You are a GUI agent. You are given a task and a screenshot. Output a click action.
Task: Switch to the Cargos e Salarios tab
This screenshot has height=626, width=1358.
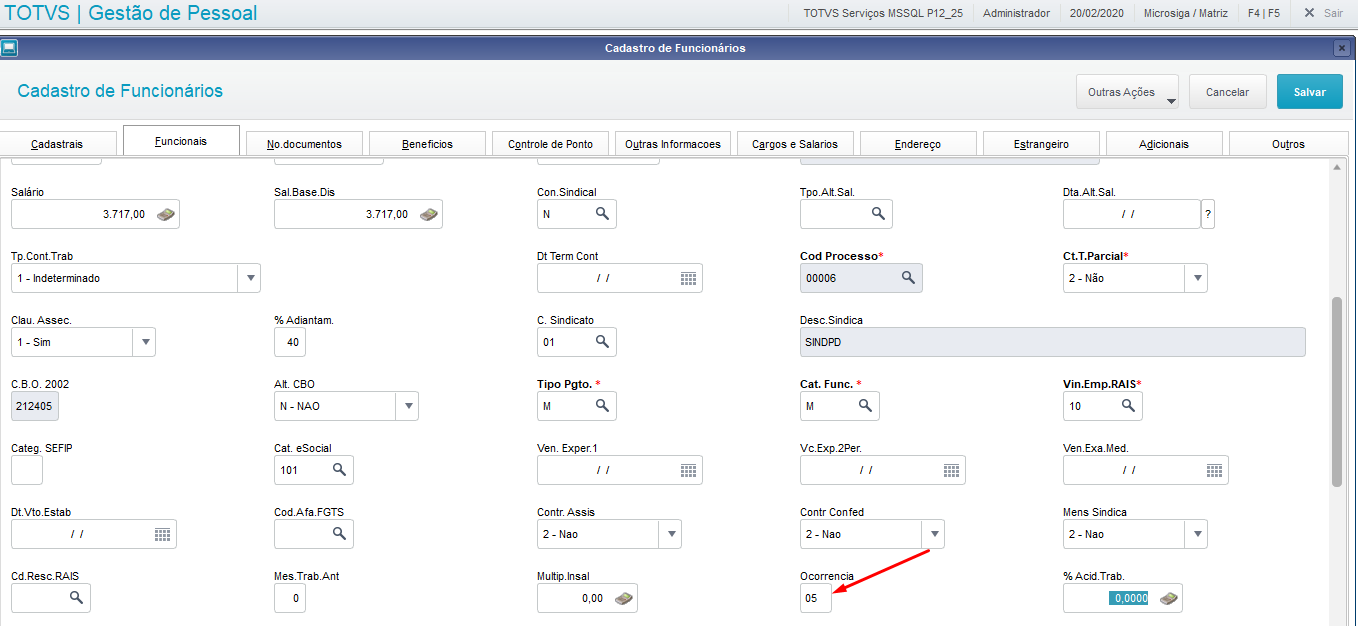tap(795, 144)
